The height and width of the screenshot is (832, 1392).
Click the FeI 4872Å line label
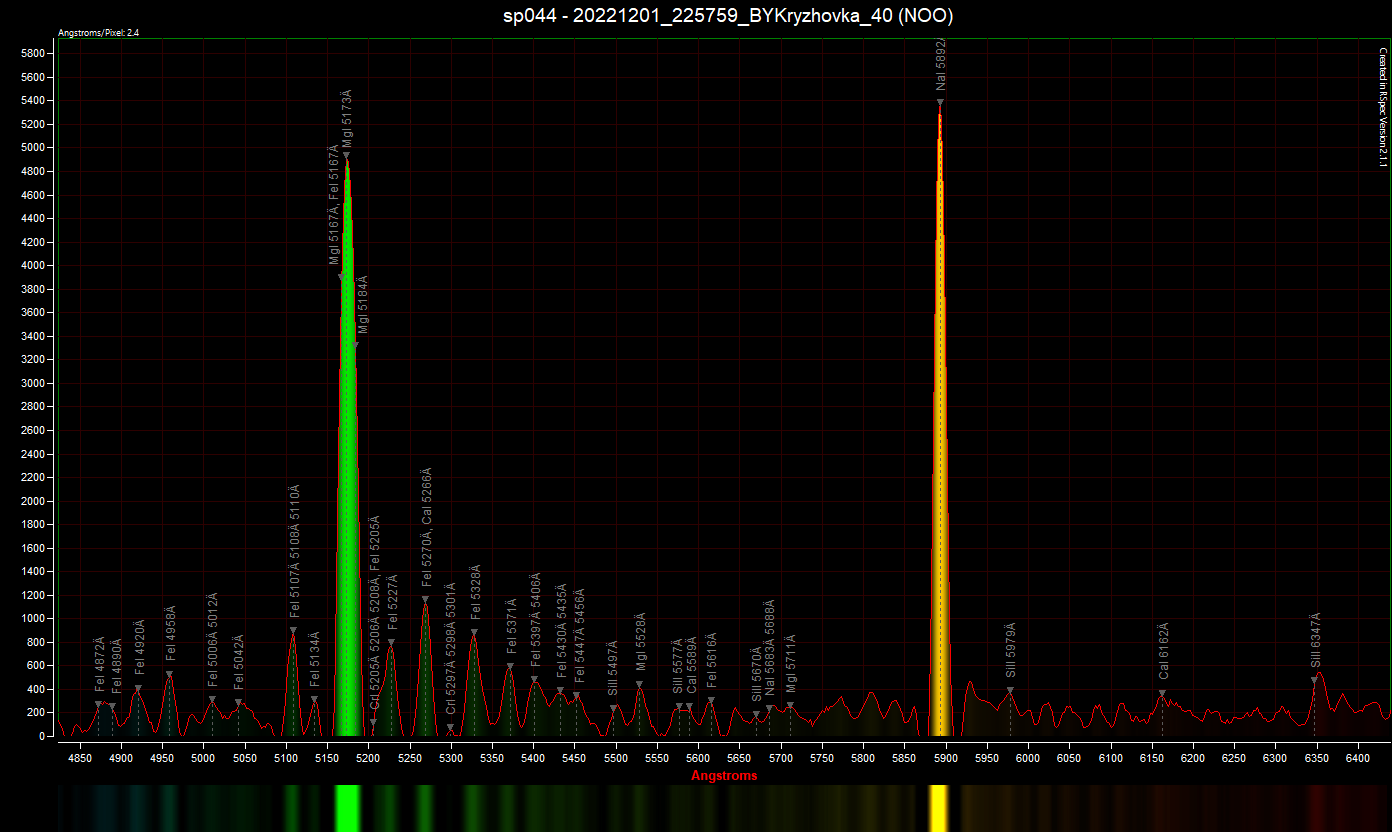tap(99, 664)
